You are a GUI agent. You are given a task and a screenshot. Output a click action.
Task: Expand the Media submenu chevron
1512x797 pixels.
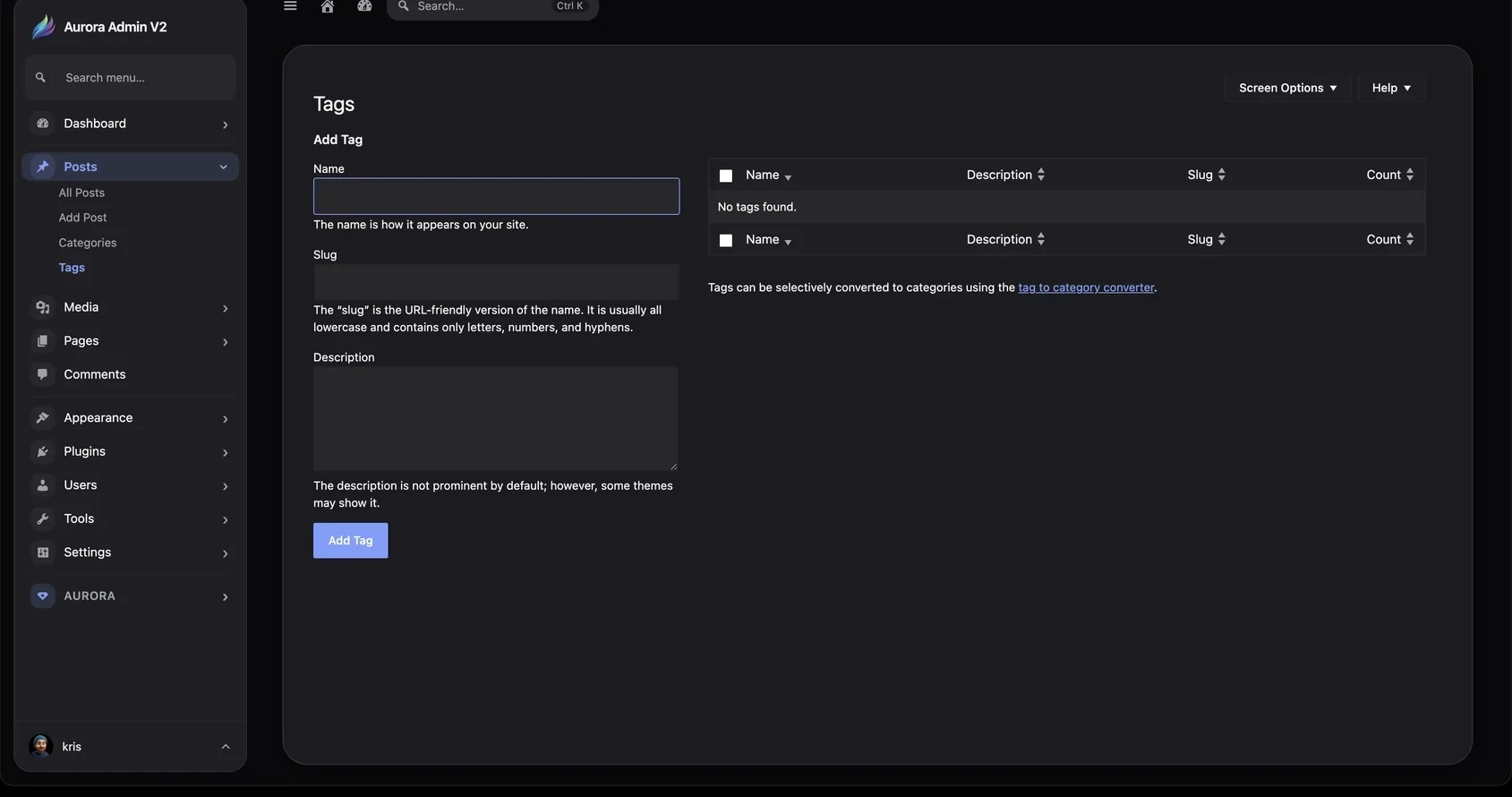(x=225, y=308)
